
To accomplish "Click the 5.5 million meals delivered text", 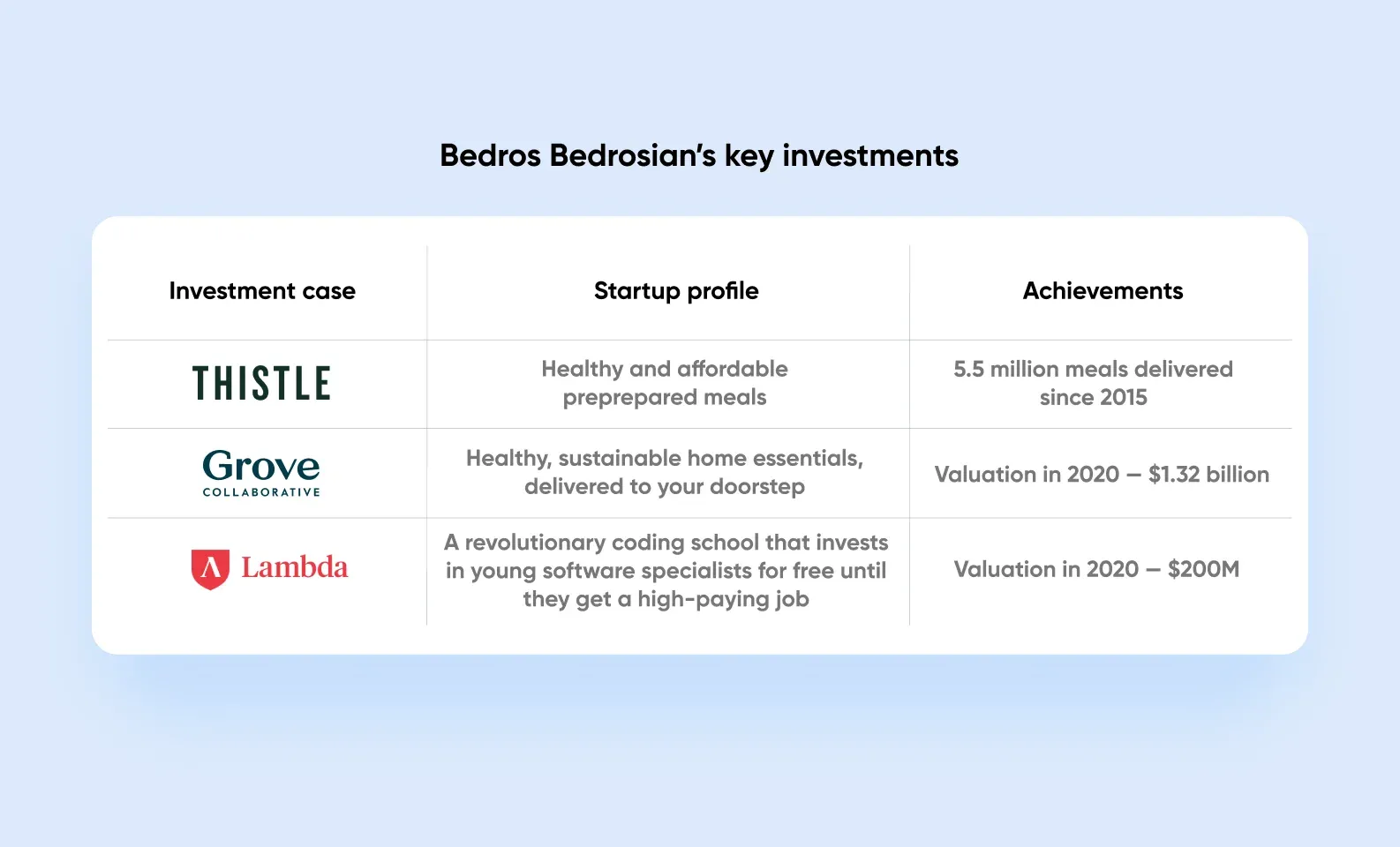I will 1093,369.
